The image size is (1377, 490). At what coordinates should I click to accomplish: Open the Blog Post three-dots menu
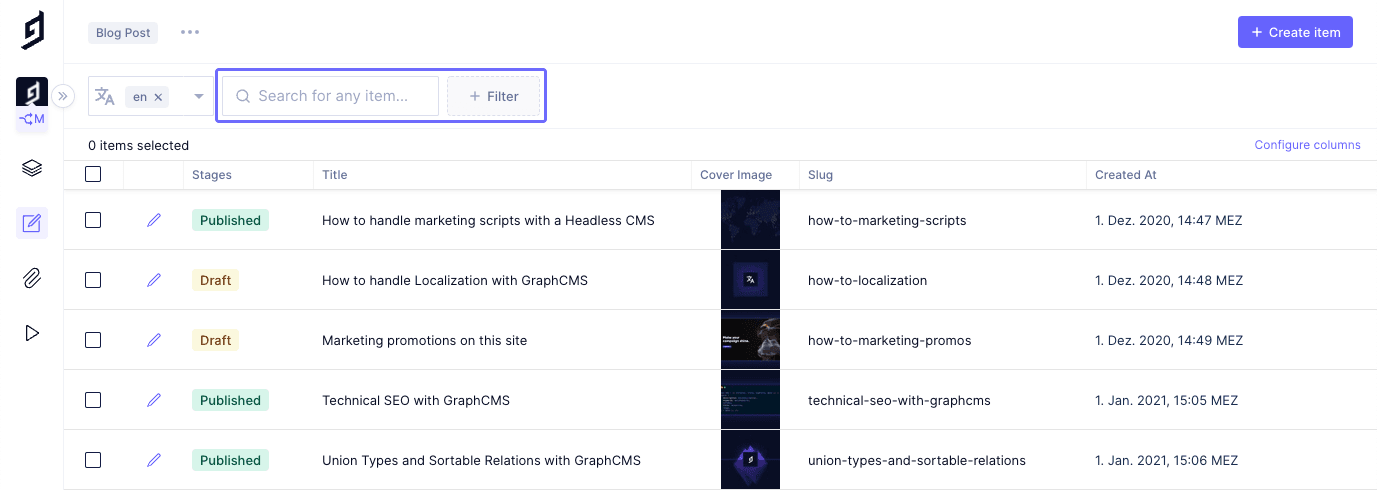click(190, 32)
